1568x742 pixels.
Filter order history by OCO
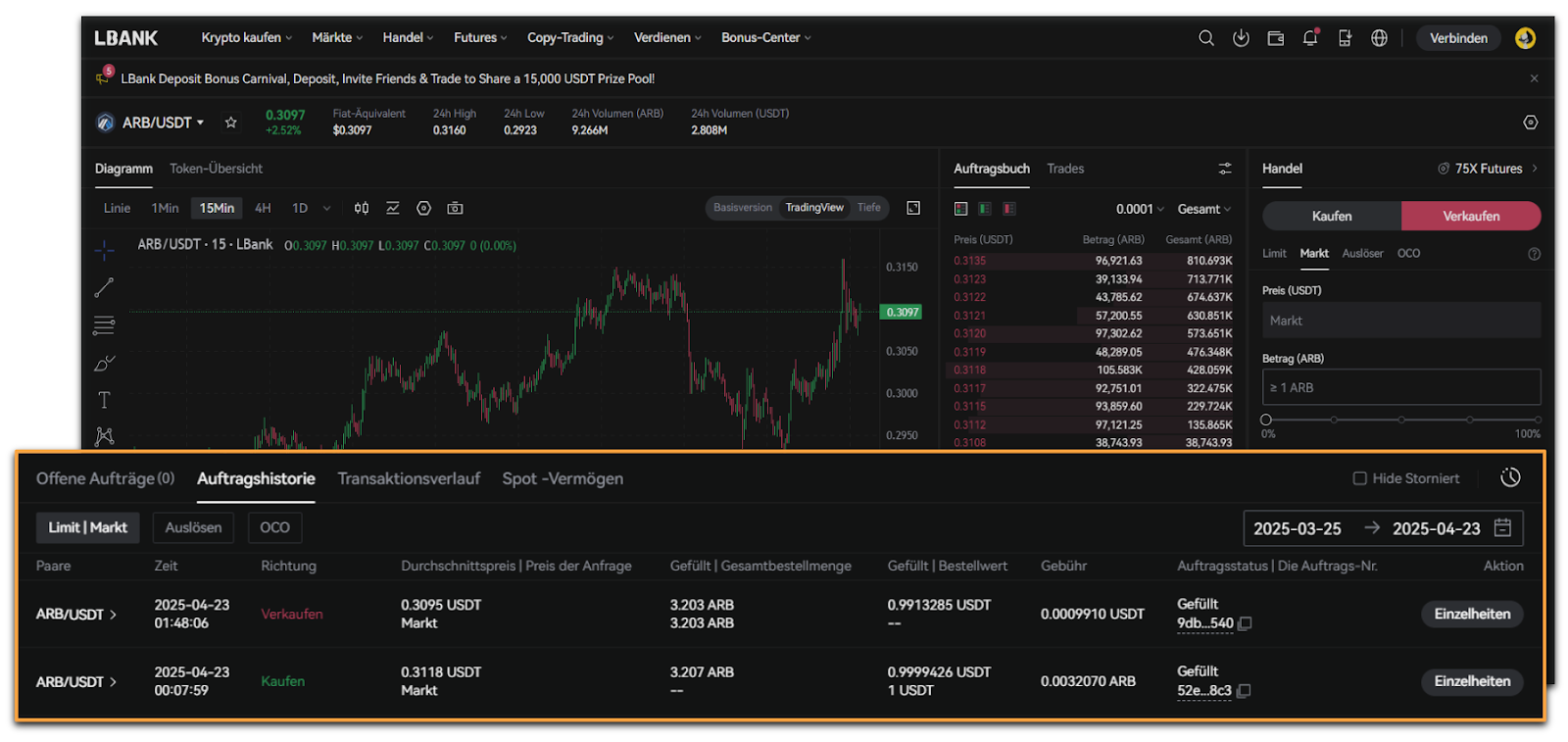(274, 527)
